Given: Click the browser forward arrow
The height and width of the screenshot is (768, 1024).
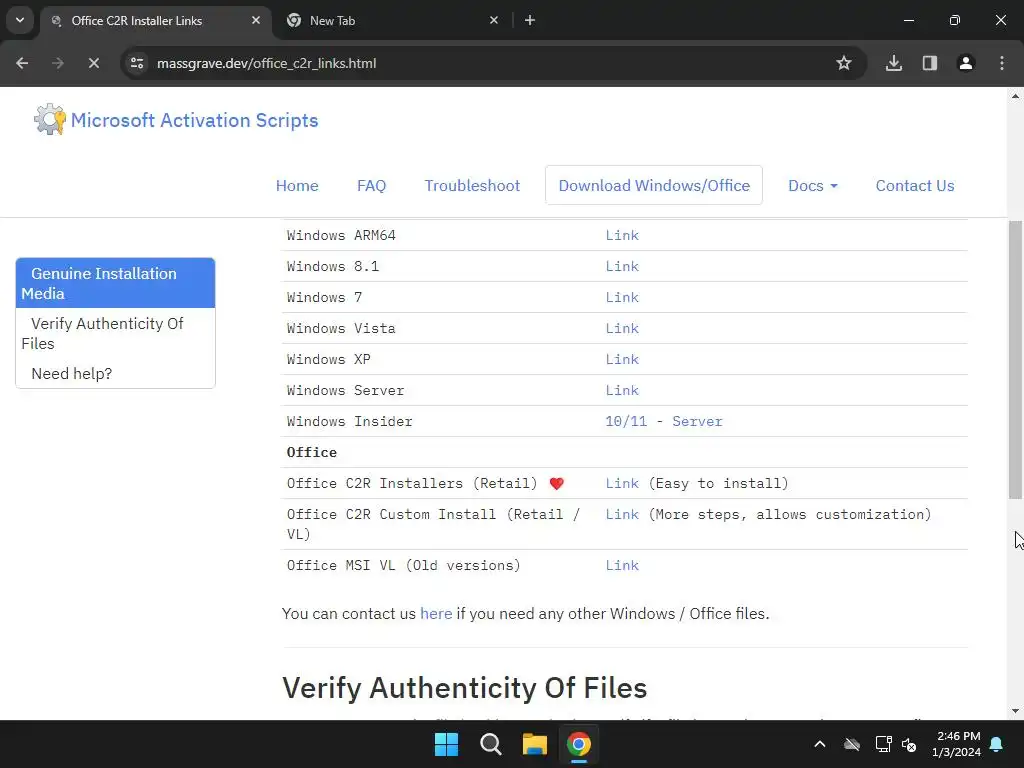Looking at the screenshot, I should [x=57, y=63].
